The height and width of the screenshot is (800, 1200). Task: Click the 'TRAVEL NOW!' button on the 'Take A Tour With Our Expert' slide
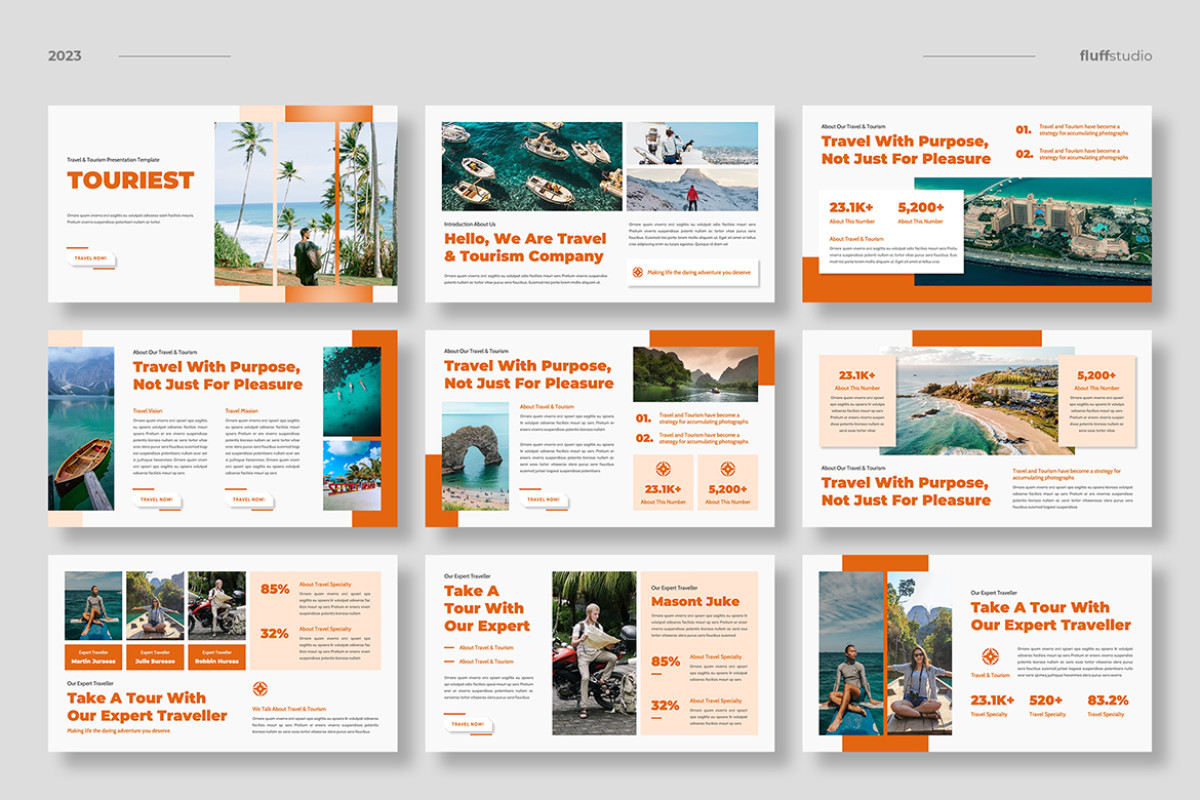click(468, 724)
